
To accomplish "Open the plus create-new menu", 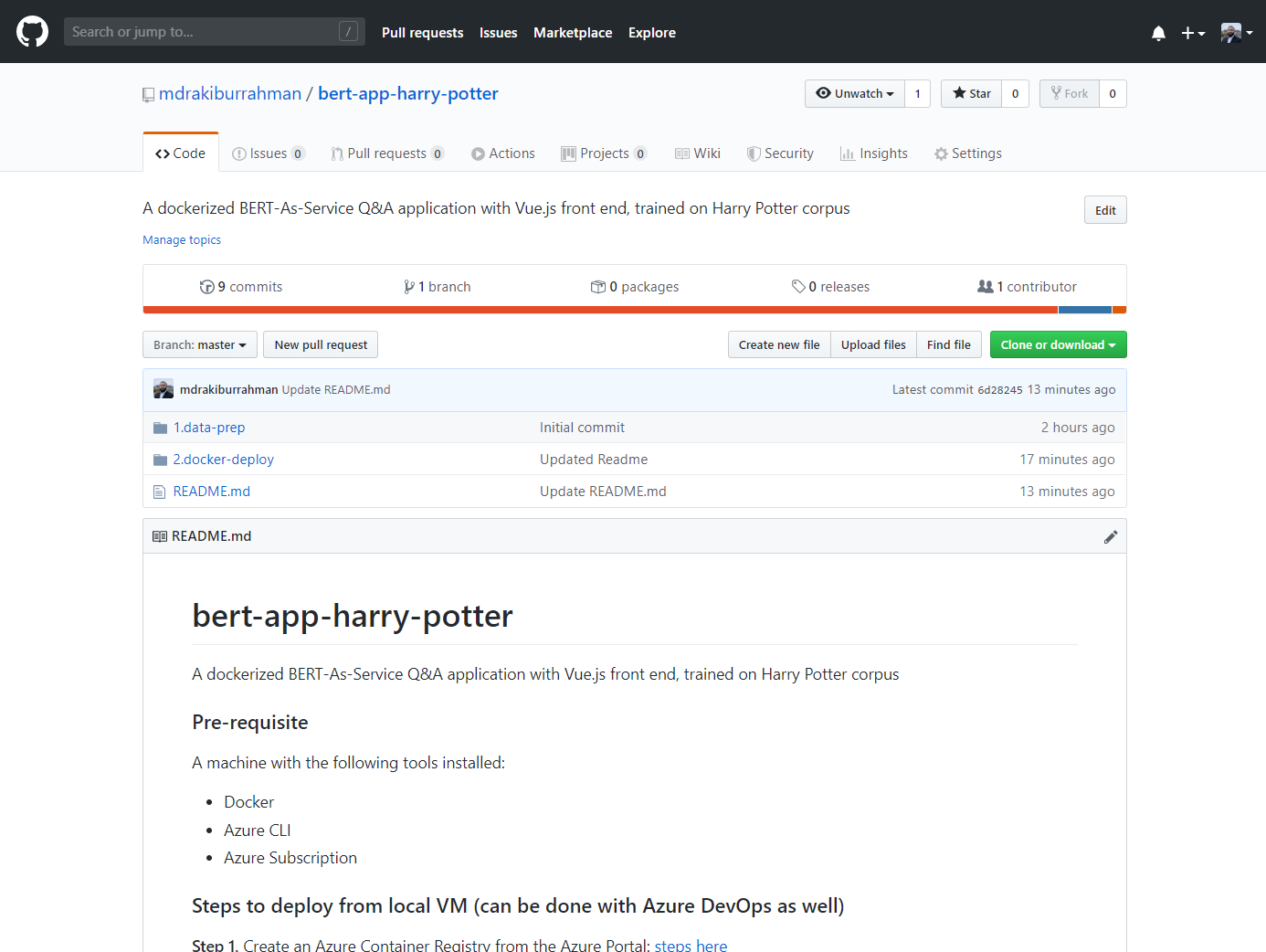I will pyautogui.click(x=1193, y=33).
